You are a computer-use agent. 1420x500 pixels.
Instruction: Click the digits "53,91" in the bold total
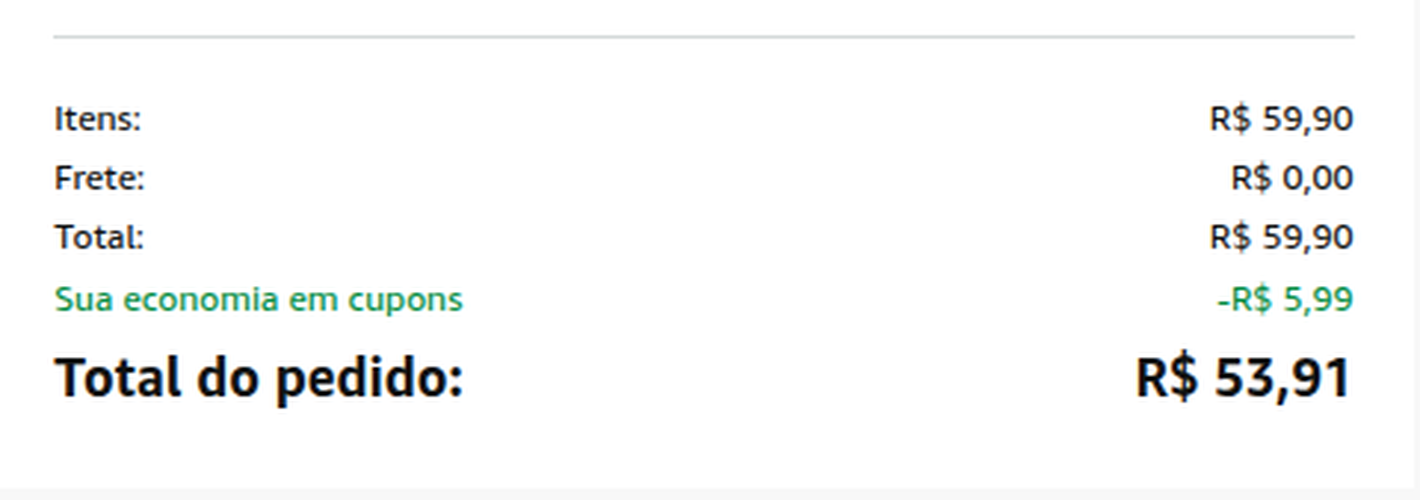(1283, 378)
